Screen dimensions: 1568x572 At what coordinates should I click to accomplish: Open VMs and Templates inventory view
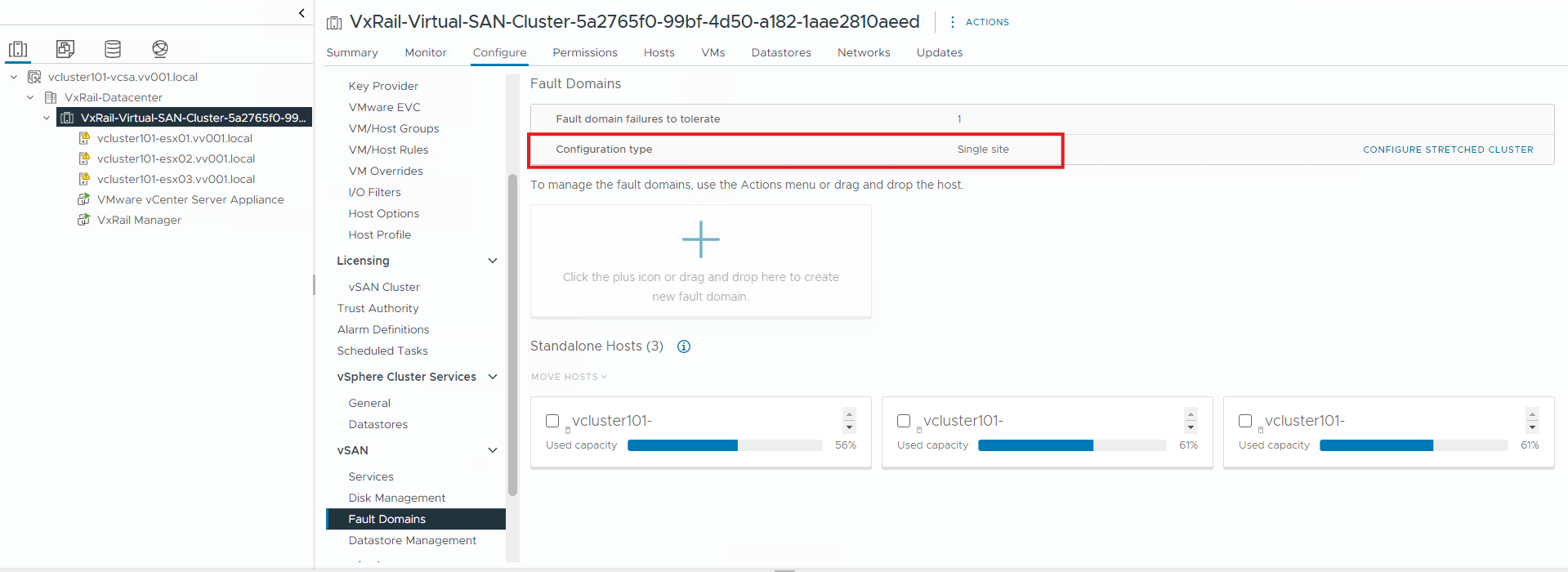click(x=65, y=49)
